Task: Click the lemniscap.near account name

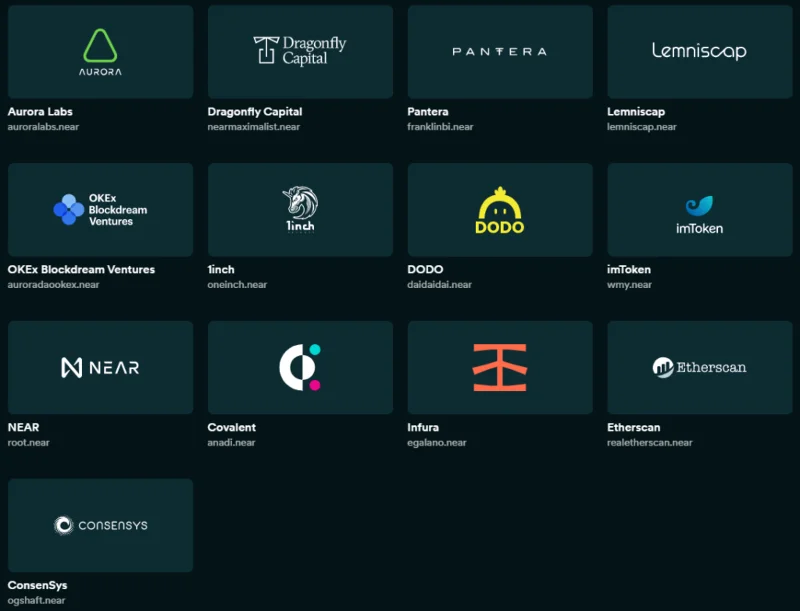Action: 642,127
